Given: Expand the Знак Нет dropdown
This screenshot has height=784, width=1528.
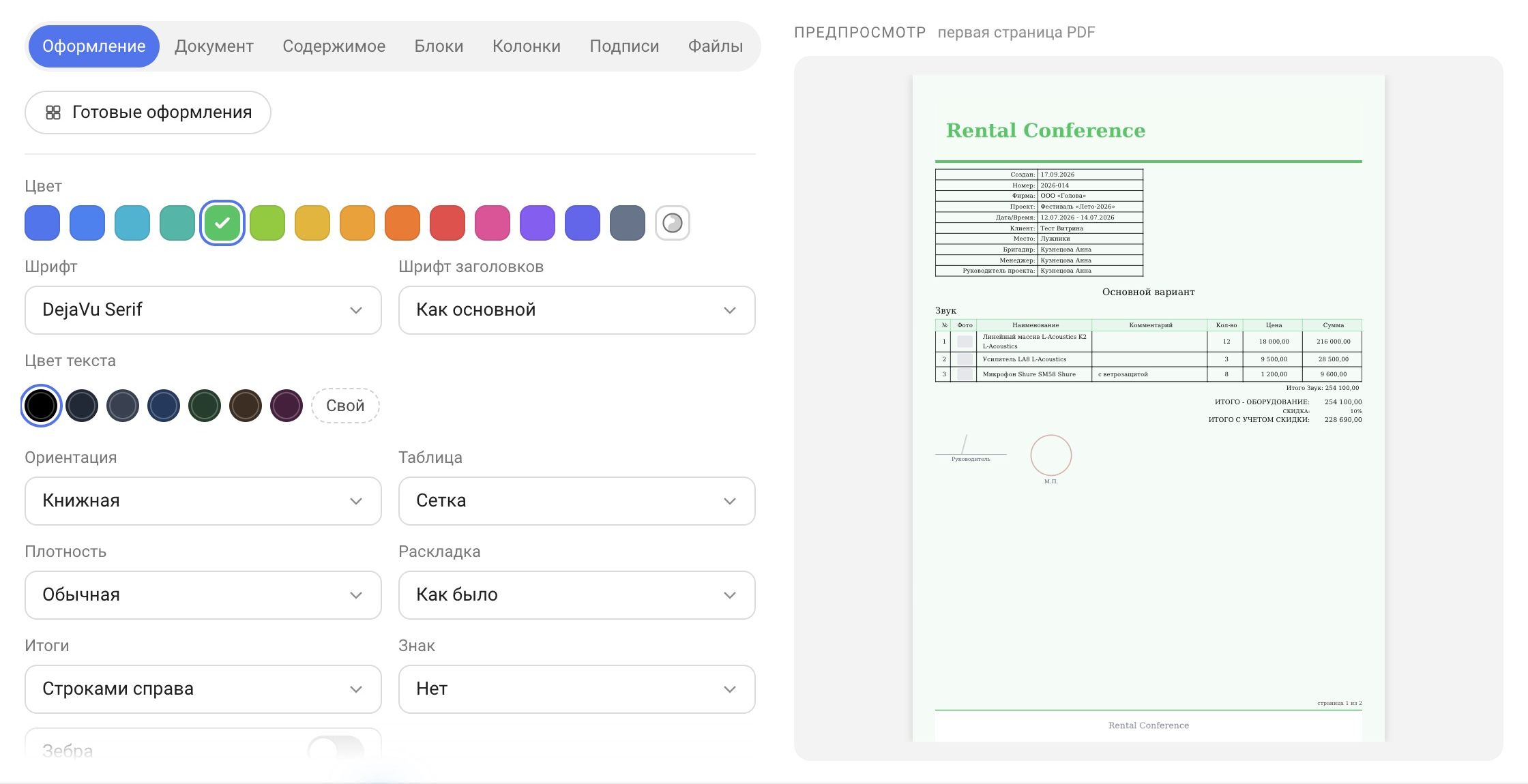Looking at the screenshot, I should coord(577,689).
